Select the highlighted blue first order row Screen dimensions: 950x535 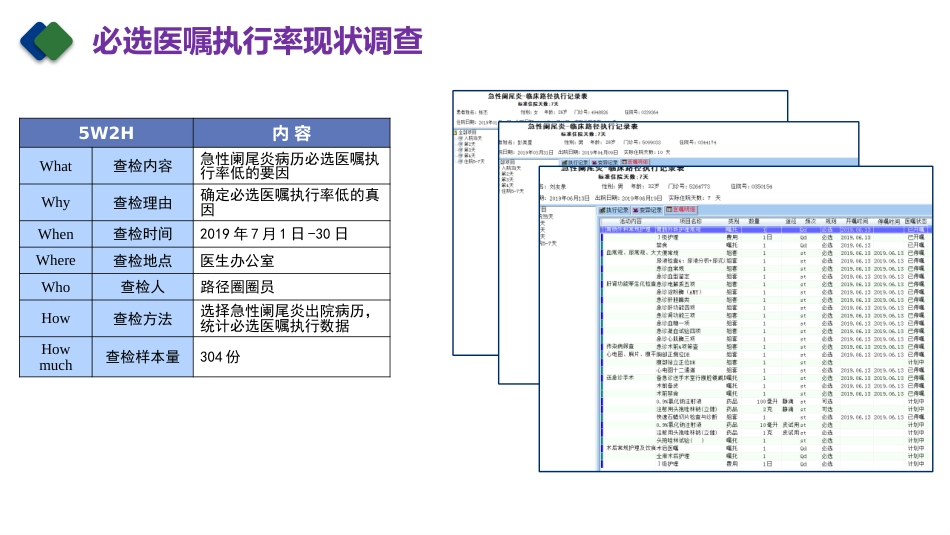[765, 230]
